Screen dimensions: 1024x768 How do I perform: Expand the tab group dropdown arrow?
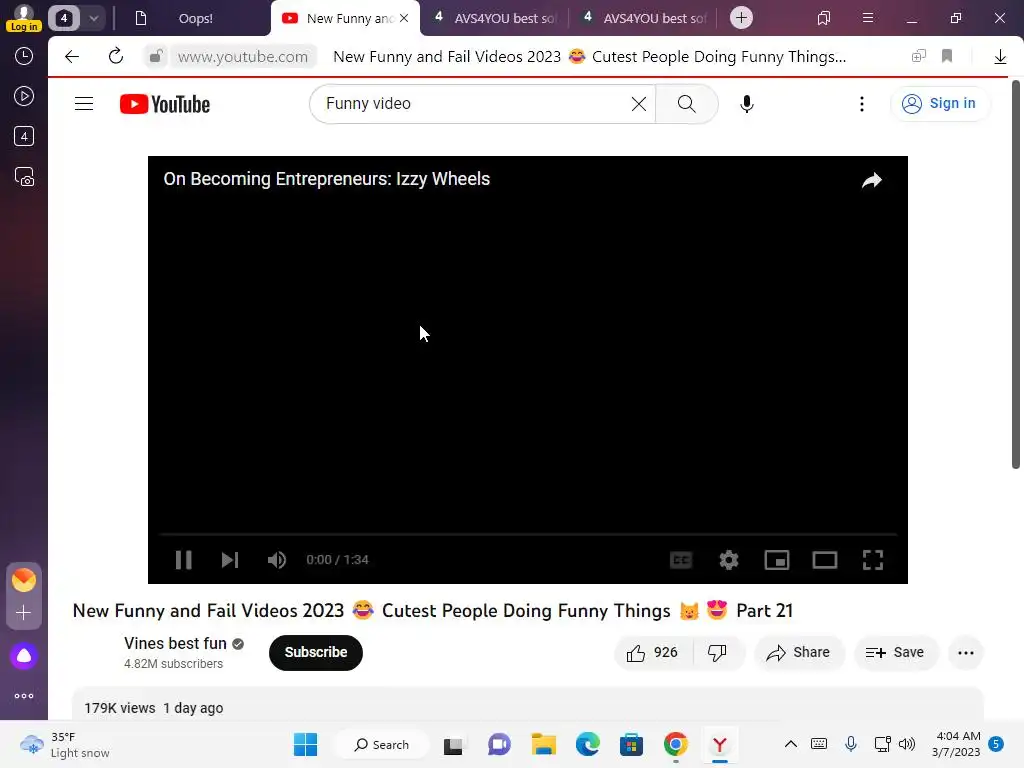[x=94, y=18]
